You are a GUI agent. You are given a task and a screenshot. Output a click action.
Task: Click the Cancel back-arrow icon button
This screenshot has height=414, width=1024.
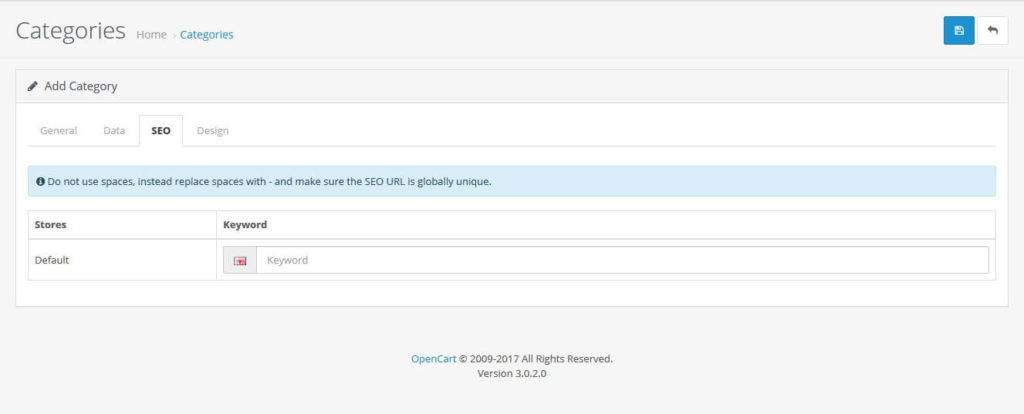tap(992, 31)
